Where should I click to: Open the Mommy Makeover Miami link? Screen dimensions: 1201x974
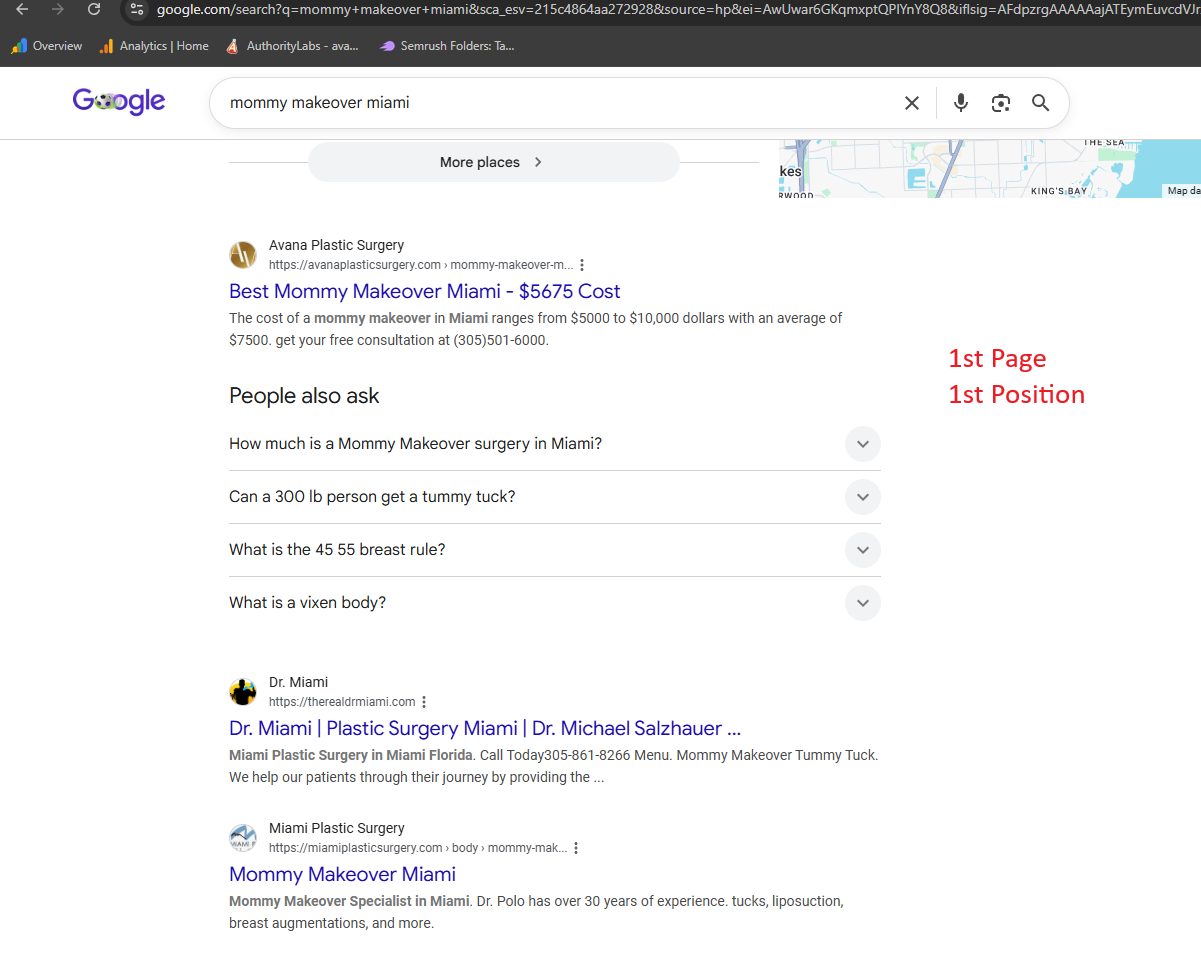click(342, 874)
